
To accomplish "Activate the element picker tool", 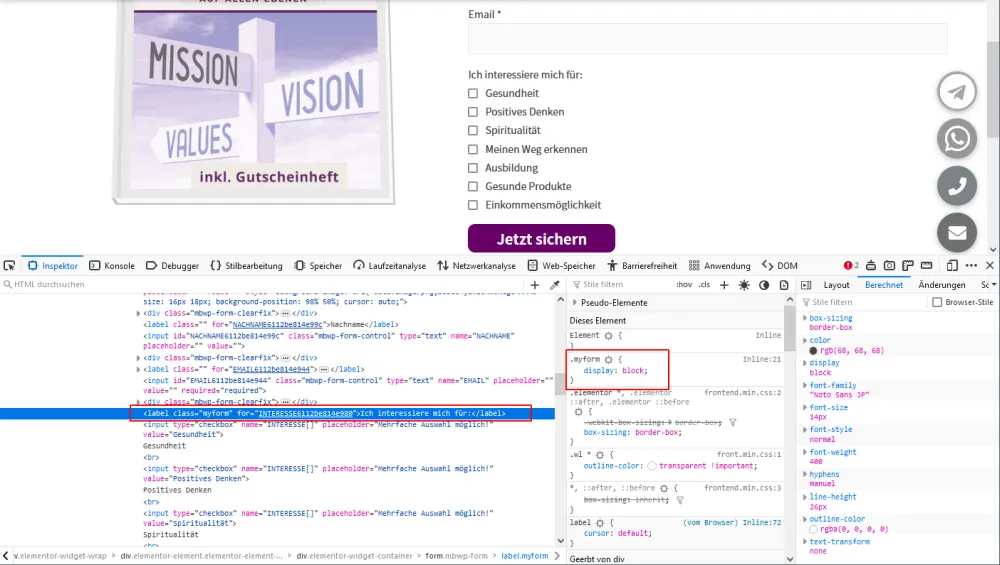I will [9, 265].
